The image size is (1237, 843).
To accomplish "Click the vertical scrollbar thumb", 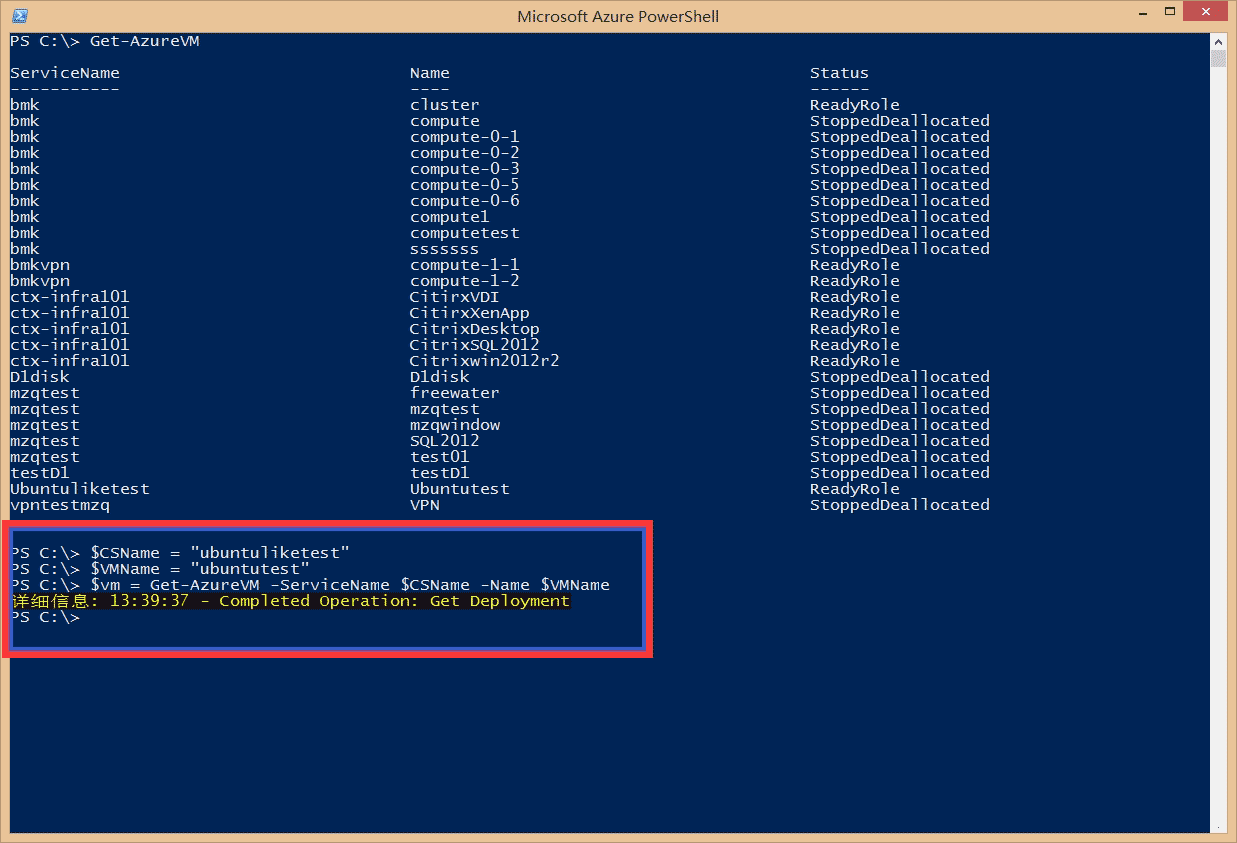I will click(x=1218, y=59).
